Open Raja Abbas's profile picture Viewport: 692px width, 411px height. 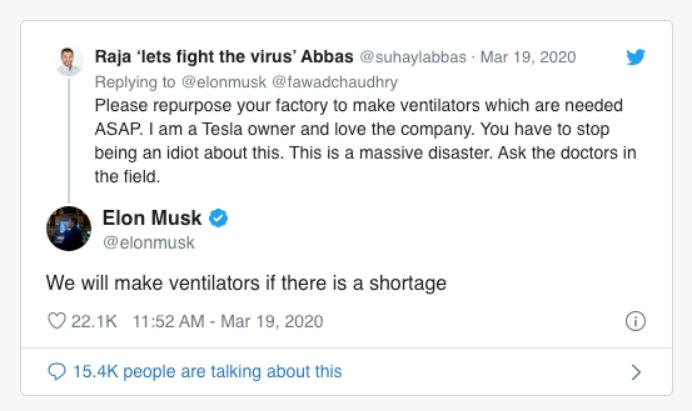[x=68, y=61]
